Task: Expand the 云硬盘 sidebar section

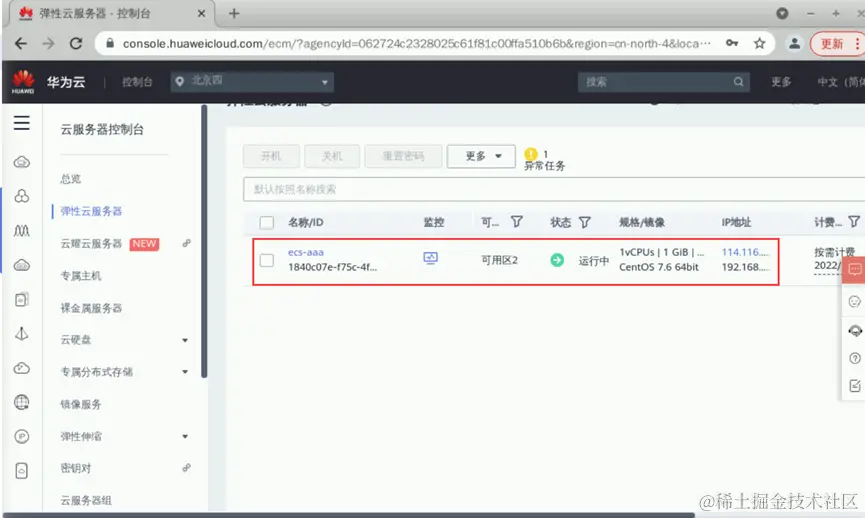Action: [x=185, y=340]
